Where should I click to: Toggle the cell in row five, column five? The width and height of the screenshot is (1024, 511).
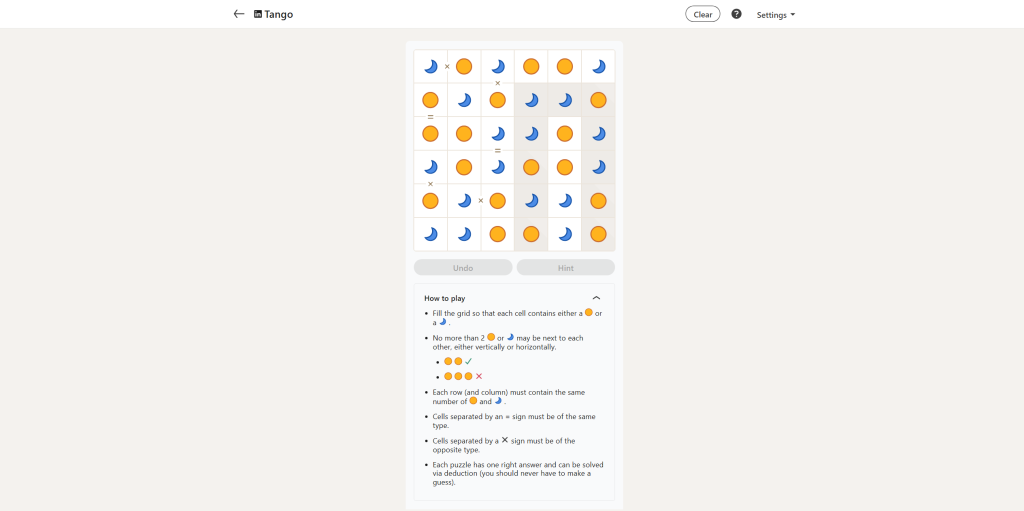[x=565, y=200]
